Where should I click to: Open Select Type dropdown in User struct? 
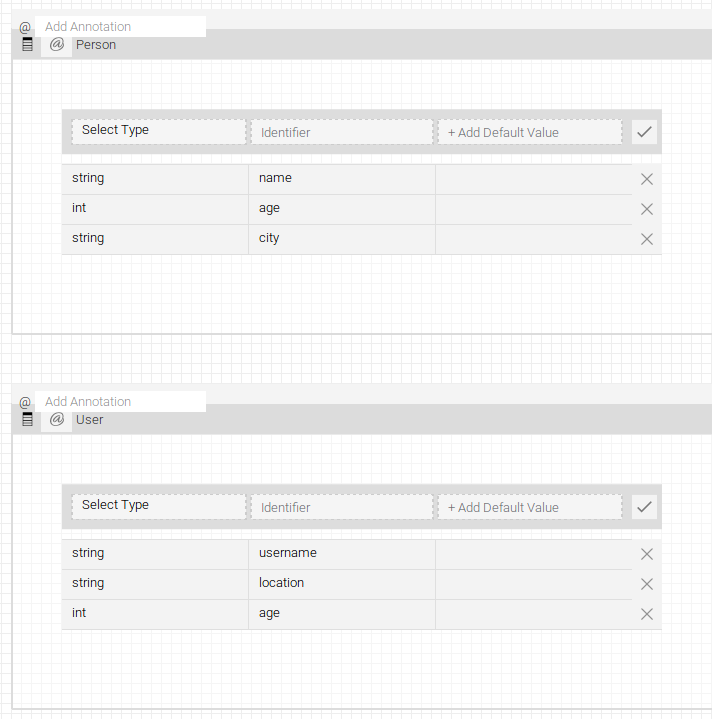point(159,507)
